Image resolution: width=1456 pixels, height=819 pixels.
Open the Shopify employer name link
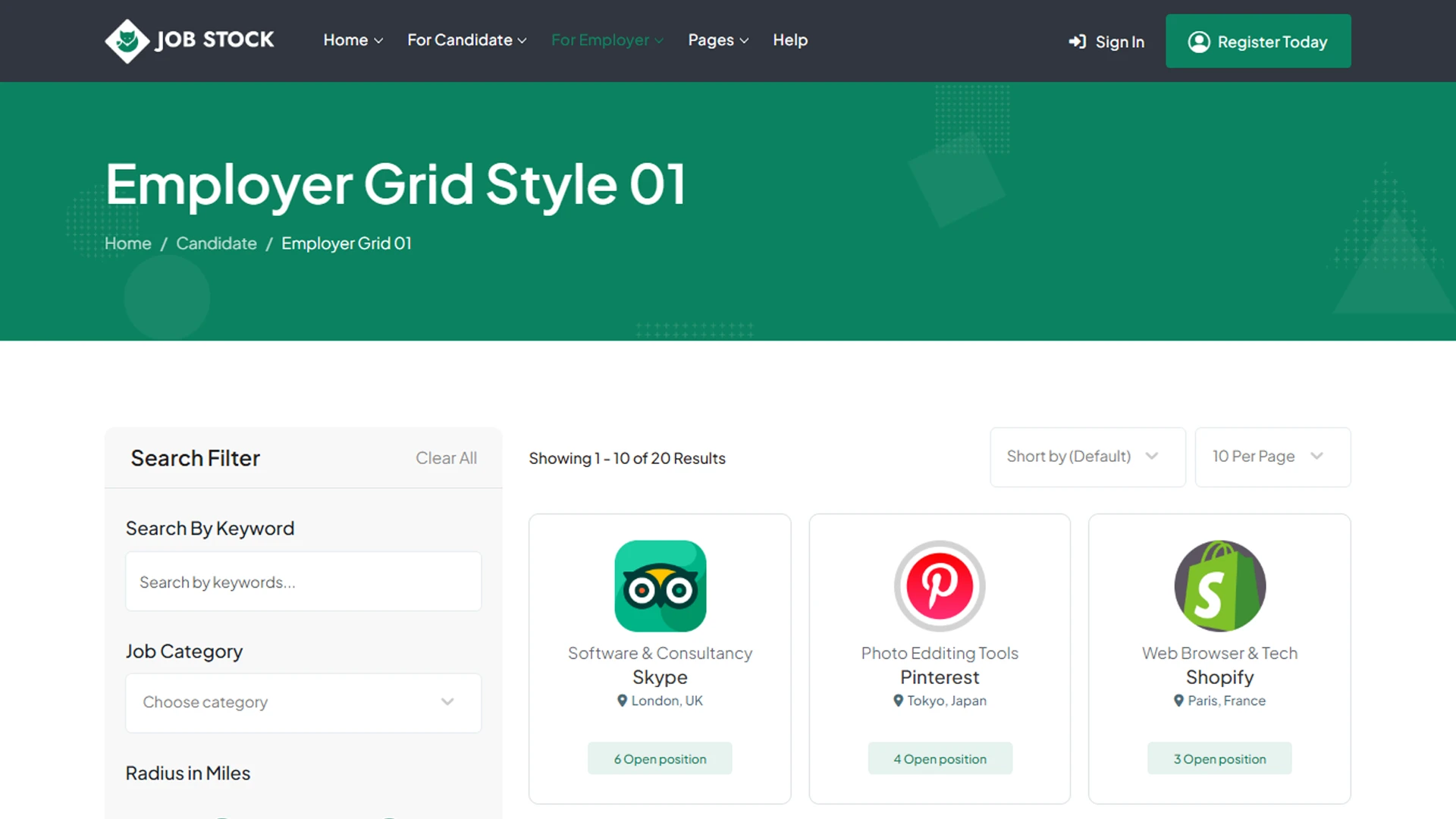[x=1219, y=677]
